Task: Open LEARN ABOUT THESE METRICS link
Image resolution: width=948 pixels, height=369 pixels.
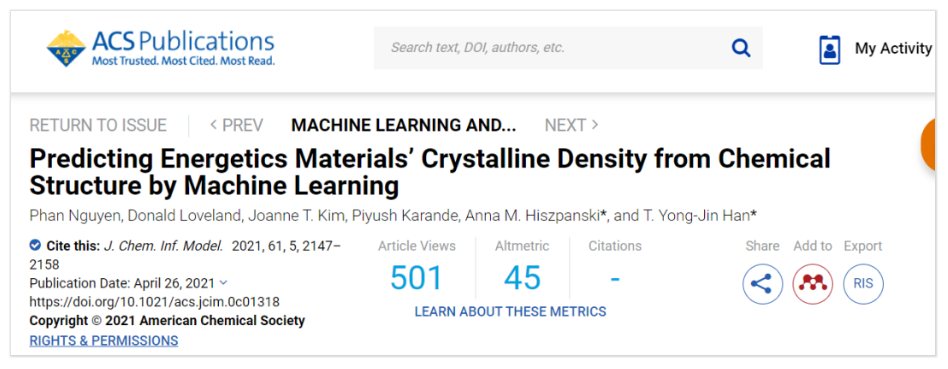Action: (510, 312)
